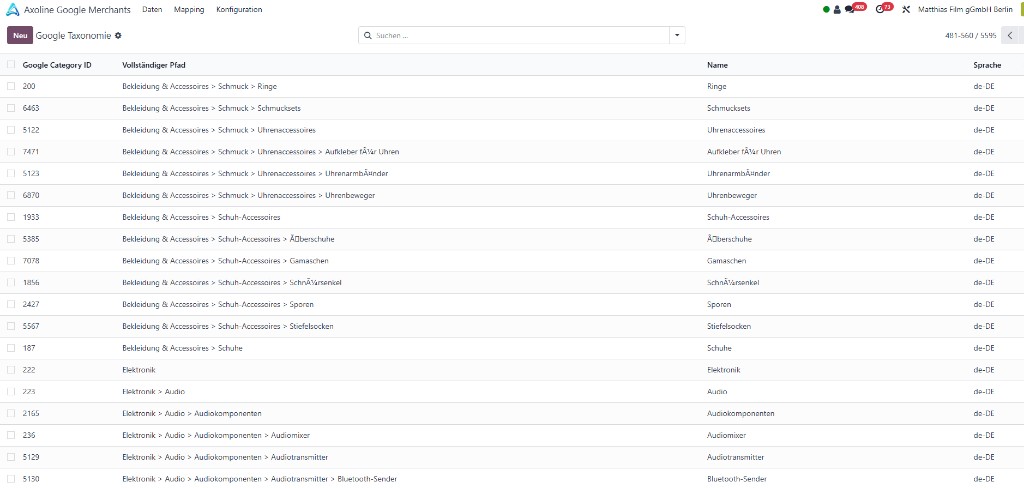The height and width of the screenshot is (488, 1024).
Task: Open name cell Schuhe
Action: click(719, 348)
